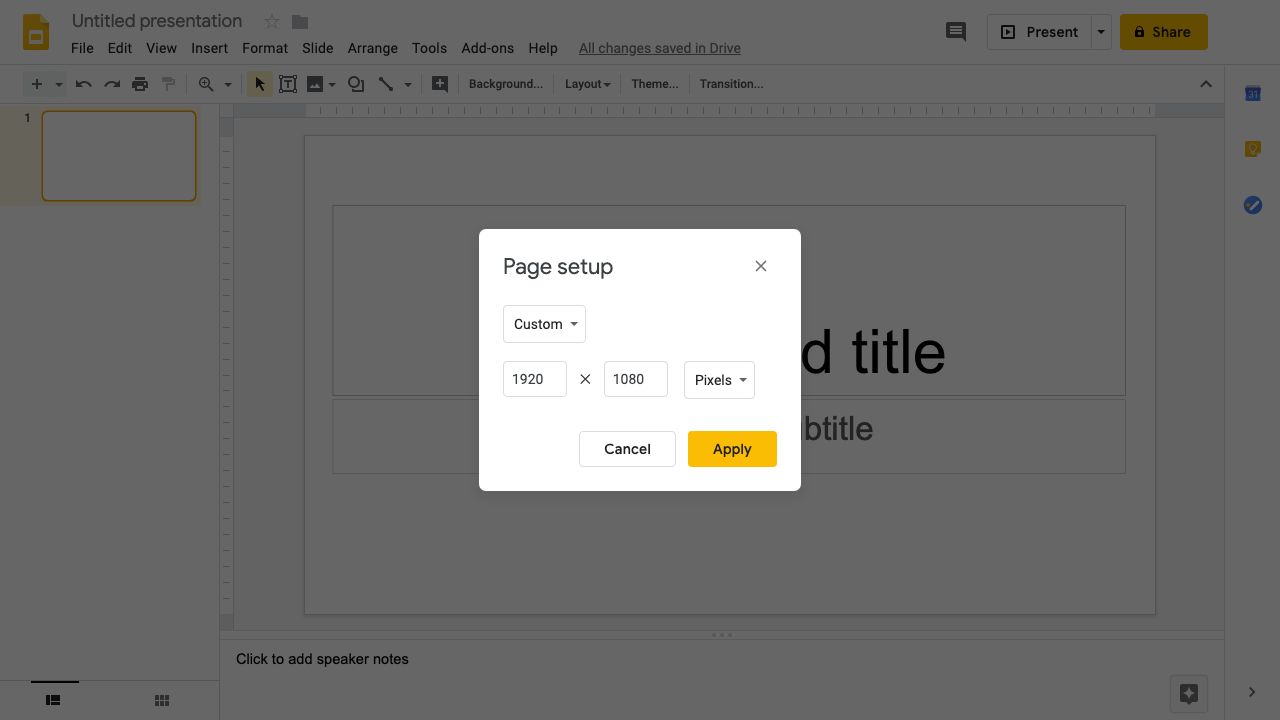Click the Print icon
The image size is (1280, 720).
(140, 84)
